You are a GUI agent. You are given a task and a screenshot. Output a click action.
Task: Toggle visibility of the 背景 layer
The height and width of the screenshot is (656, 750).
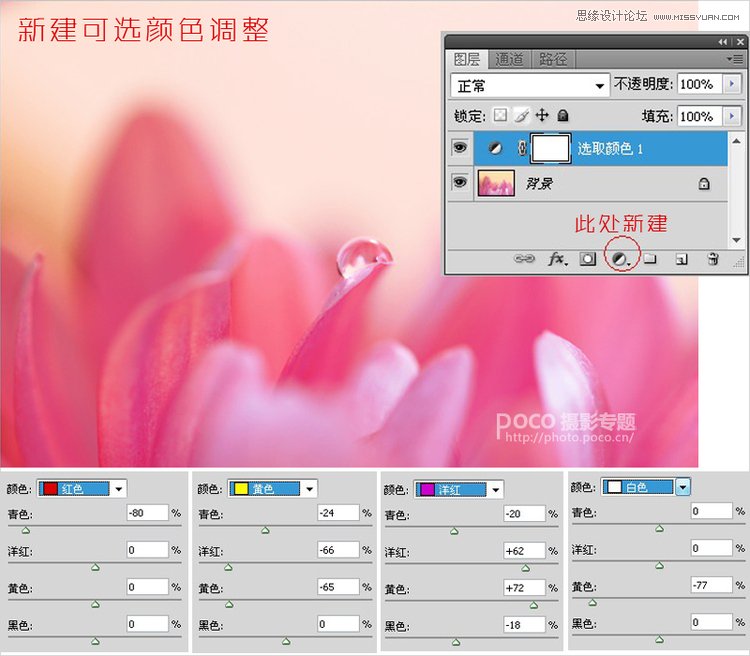pos(460,184)
